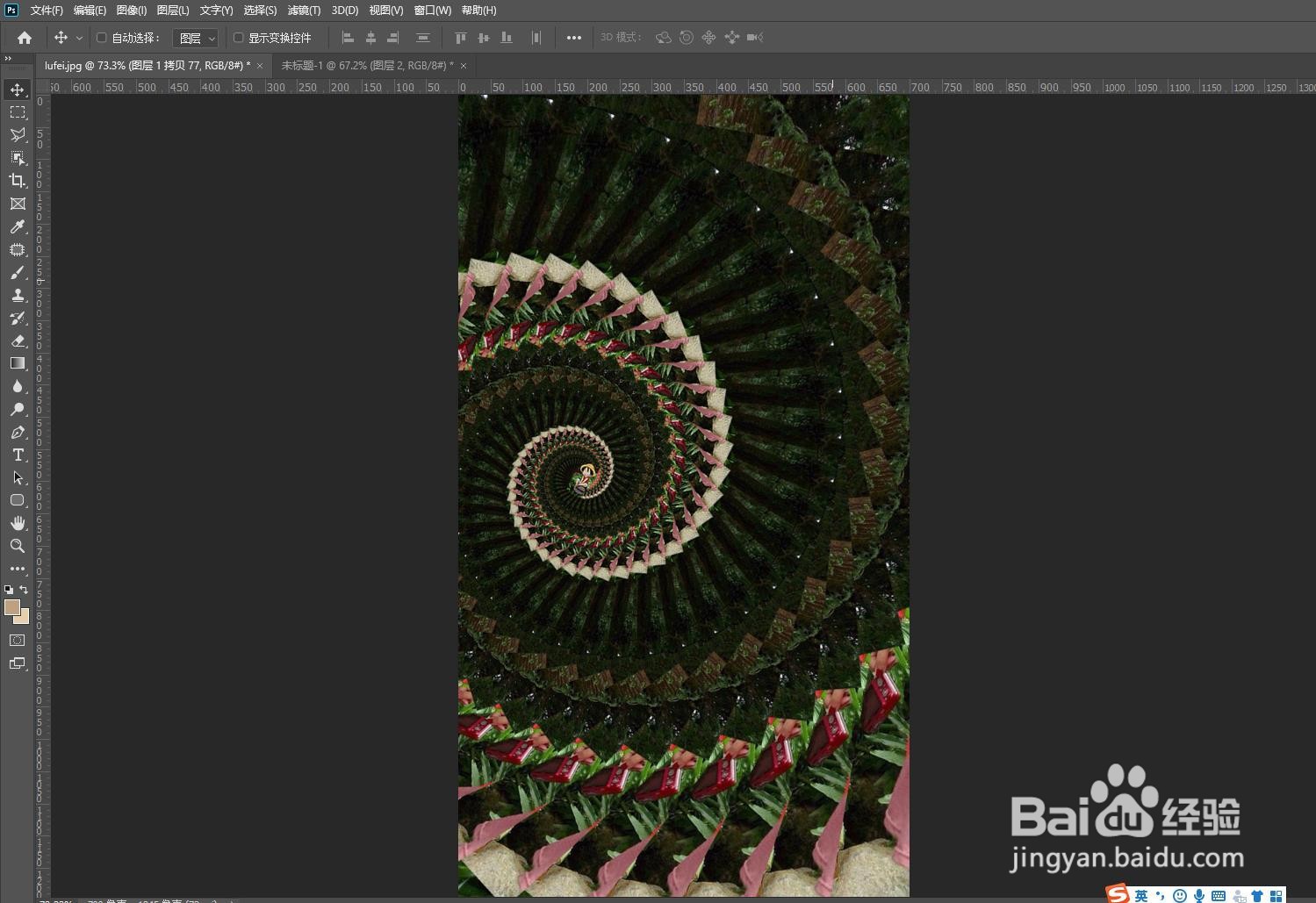Screen dimensions: 1316x903
Task: Change the screen mode button
Action: click(x=18, y=663)
